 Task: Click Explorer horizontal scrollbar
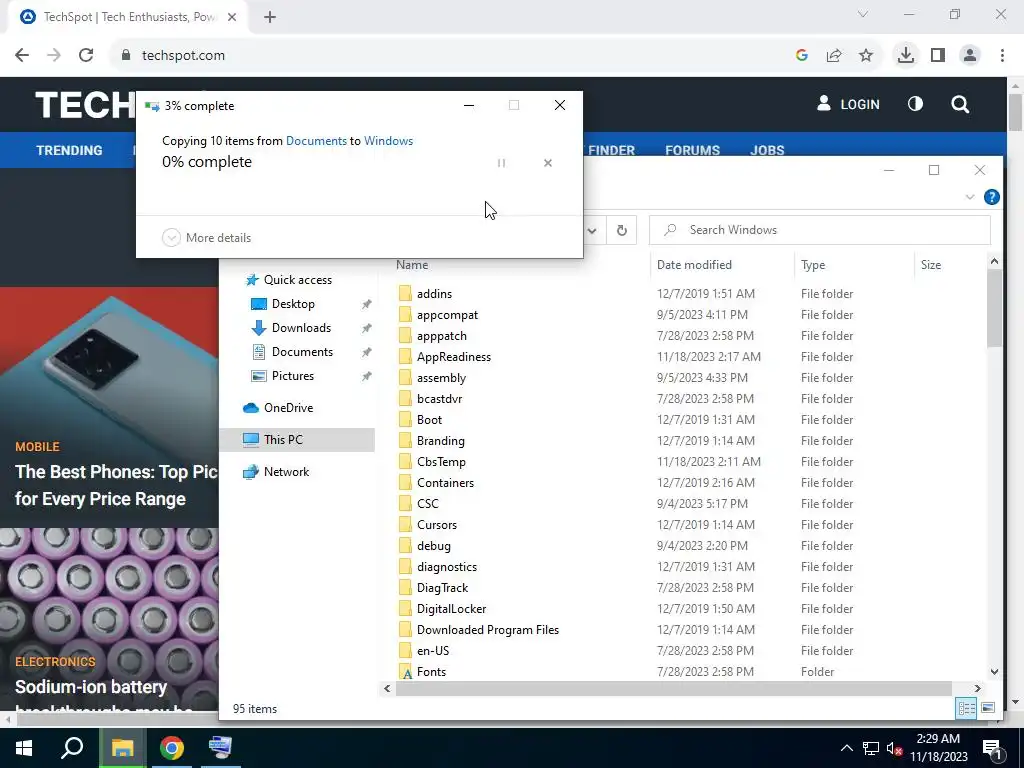[x=674, y=688]
